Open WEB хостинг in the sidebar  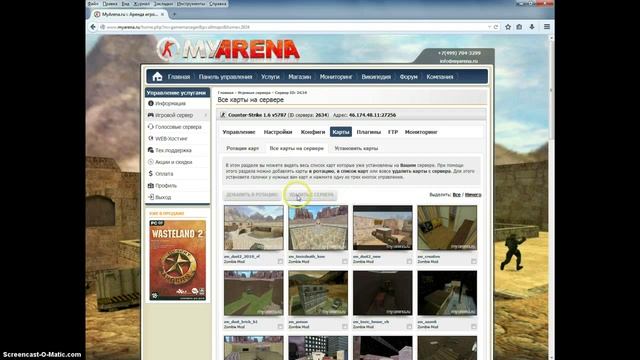tap(171, 139)
